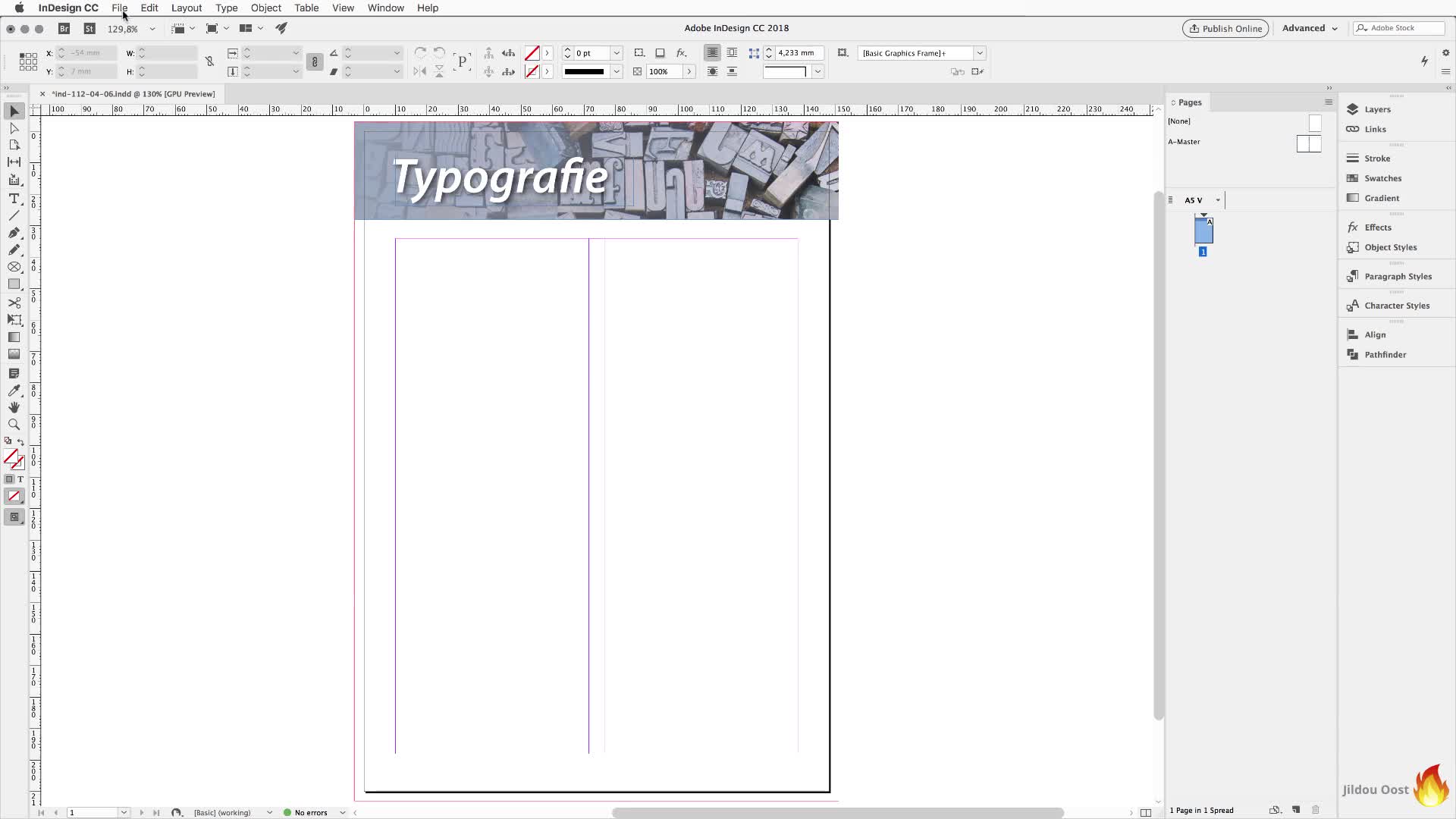This screenshot has height=819, width=1456.
Task: Open the Edit menu
Action: pyautogui.click(x=149, y=8)
